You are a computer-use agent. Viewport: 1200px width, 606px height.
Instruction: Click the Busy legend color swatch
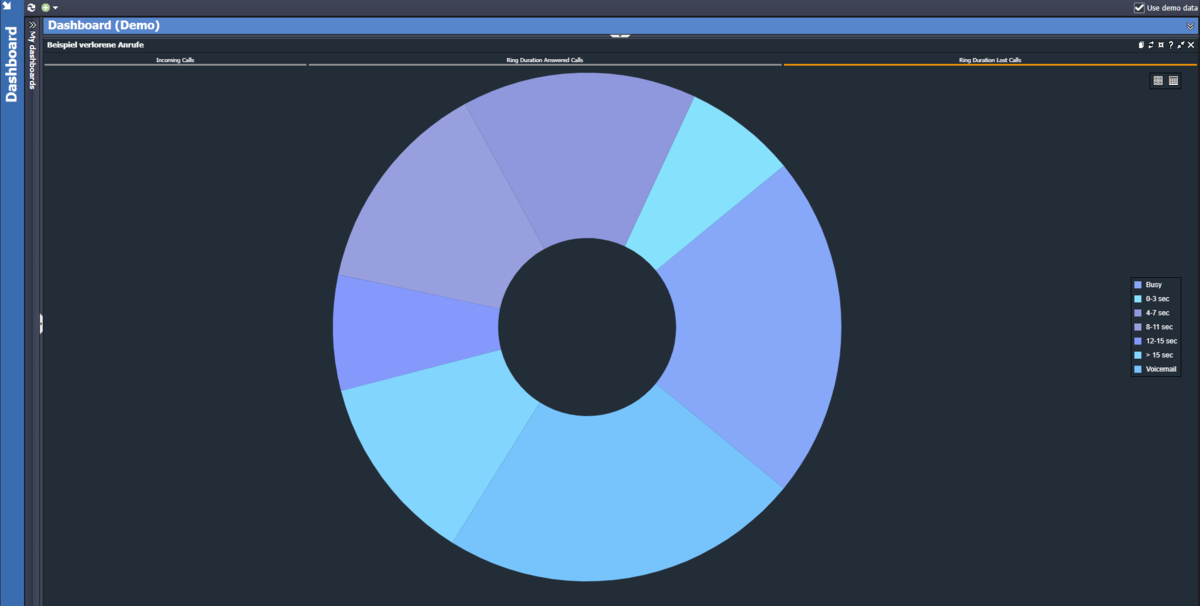1138,285
